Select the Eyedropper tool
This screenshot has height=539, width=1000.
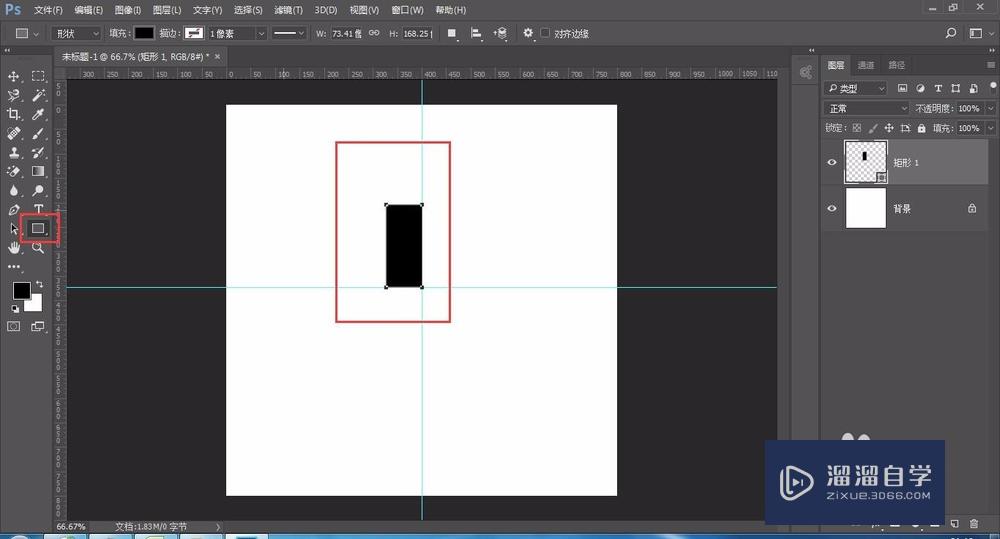click(38, 114)
